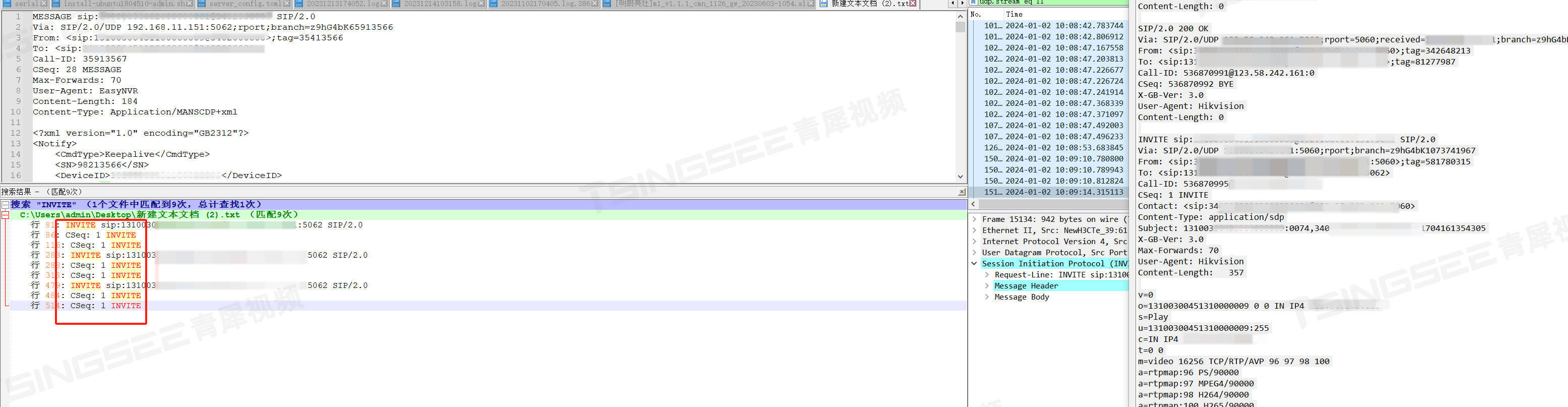Expand User Datagram Protocol node
Image resolution: width=1568 pixels, height=407 pixels.
[x=975, y=252]
